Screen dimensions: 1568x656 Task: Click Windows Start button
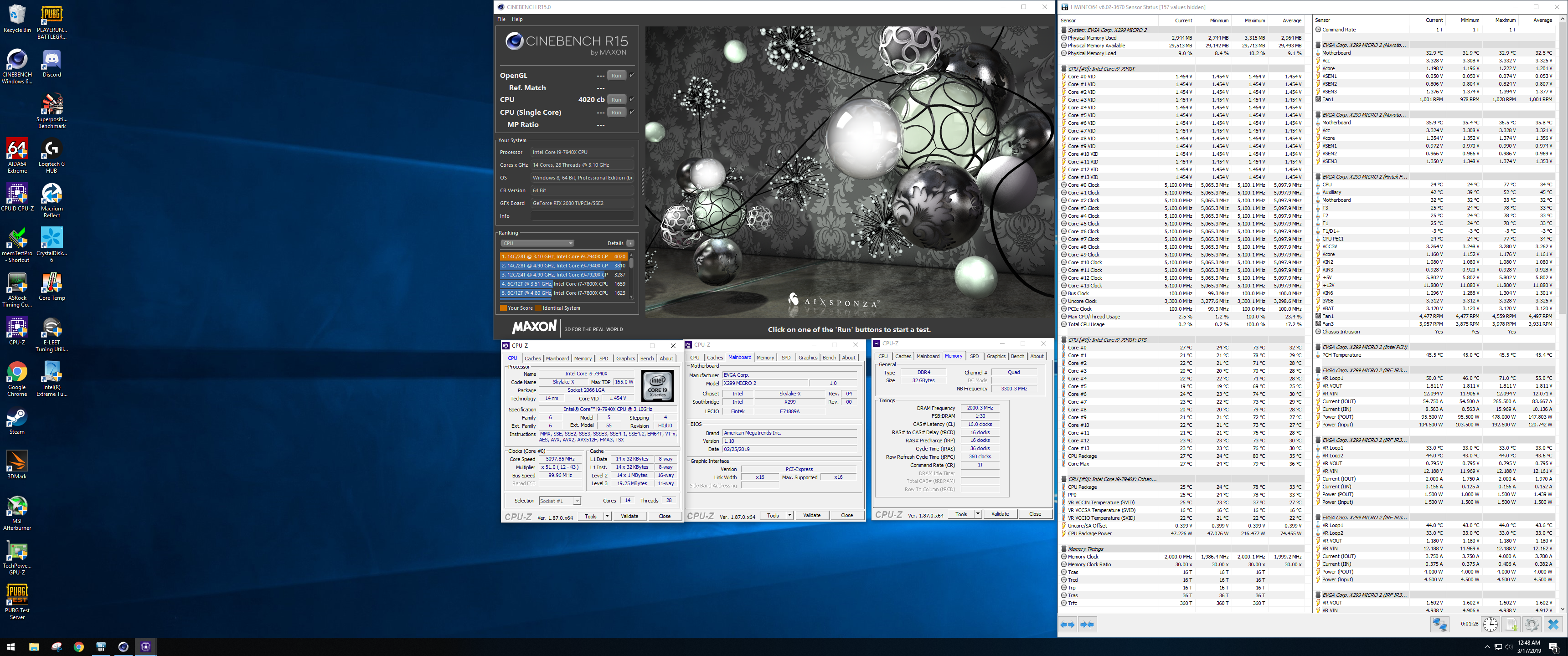[10, 646]
